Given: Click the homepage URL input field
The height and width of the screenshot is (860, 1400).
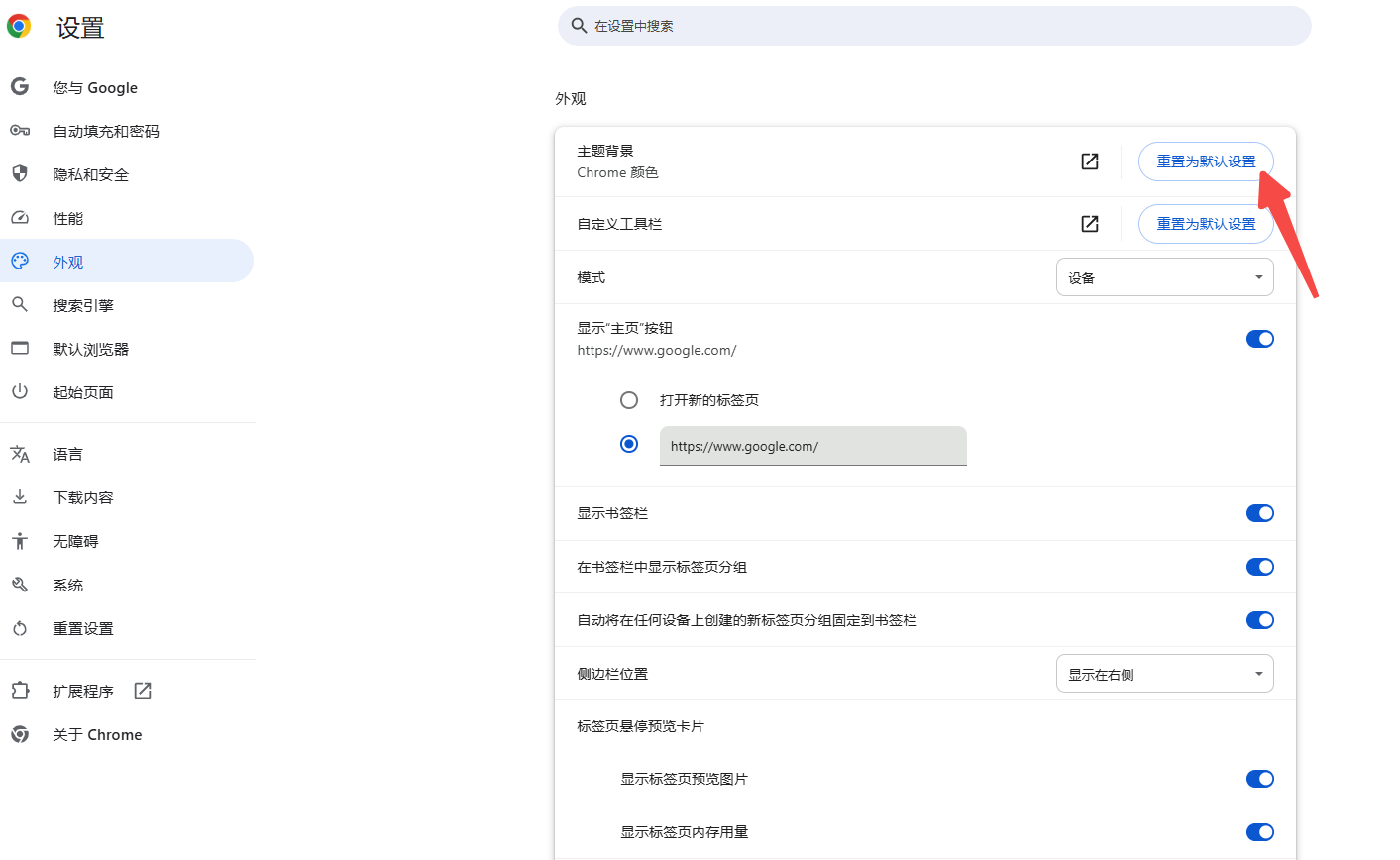Looking at the screenshot, I should pos(813,446).
